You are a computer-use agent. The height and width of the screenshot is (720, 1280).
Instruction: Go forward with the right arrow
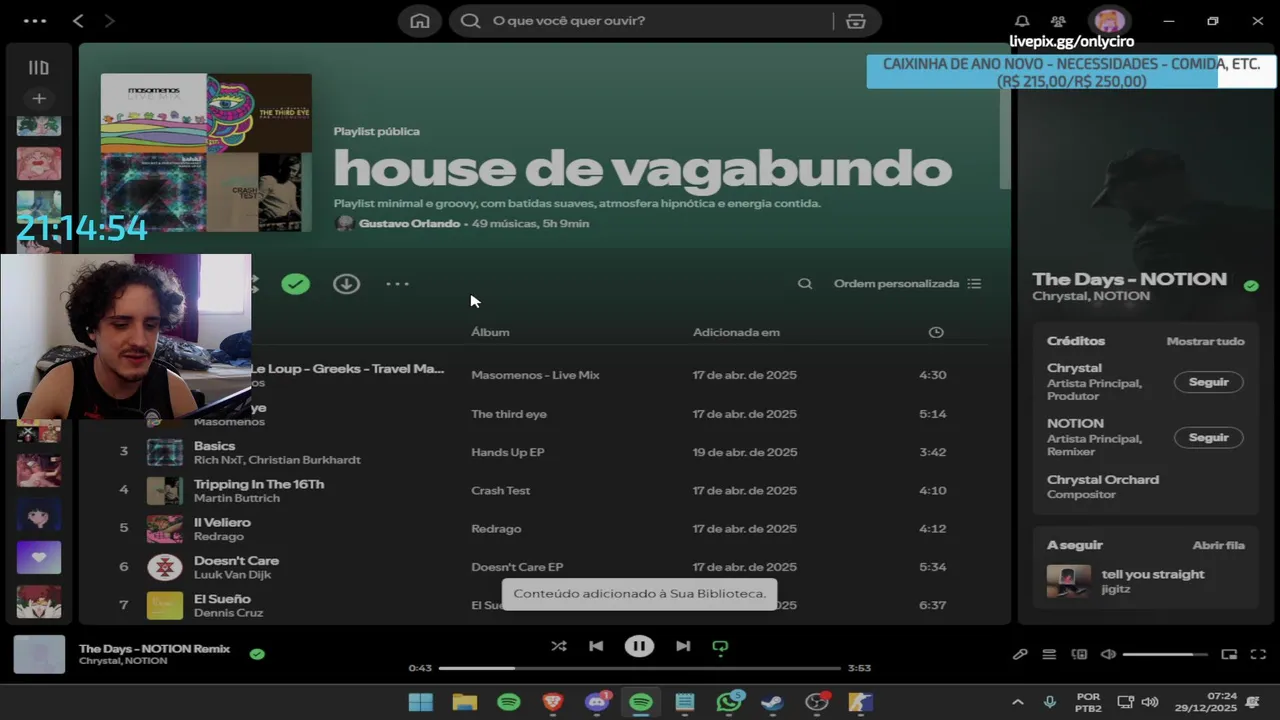click(109, 21)
